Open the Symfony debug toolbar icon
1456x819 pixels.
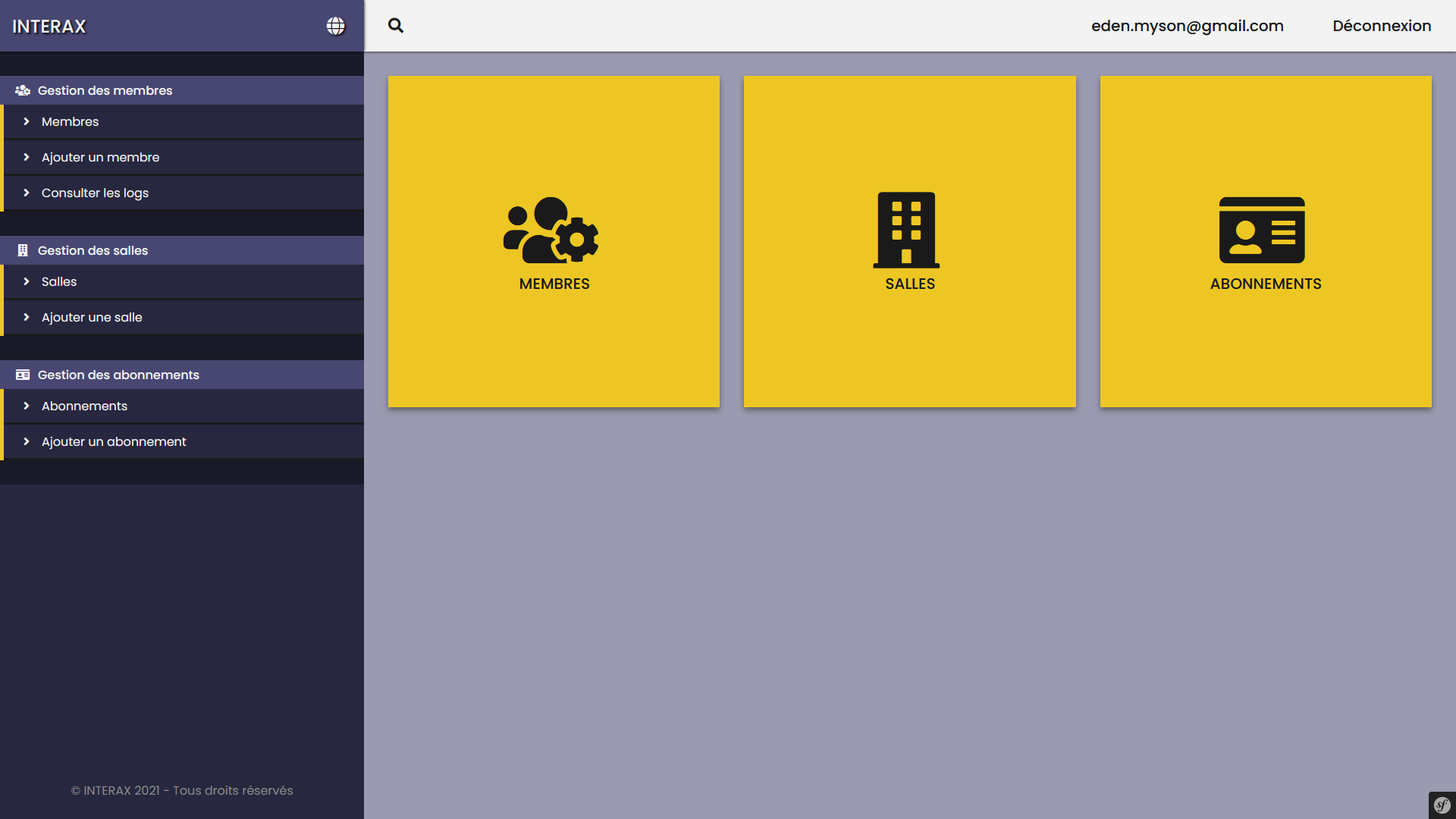coord(1442,805)
